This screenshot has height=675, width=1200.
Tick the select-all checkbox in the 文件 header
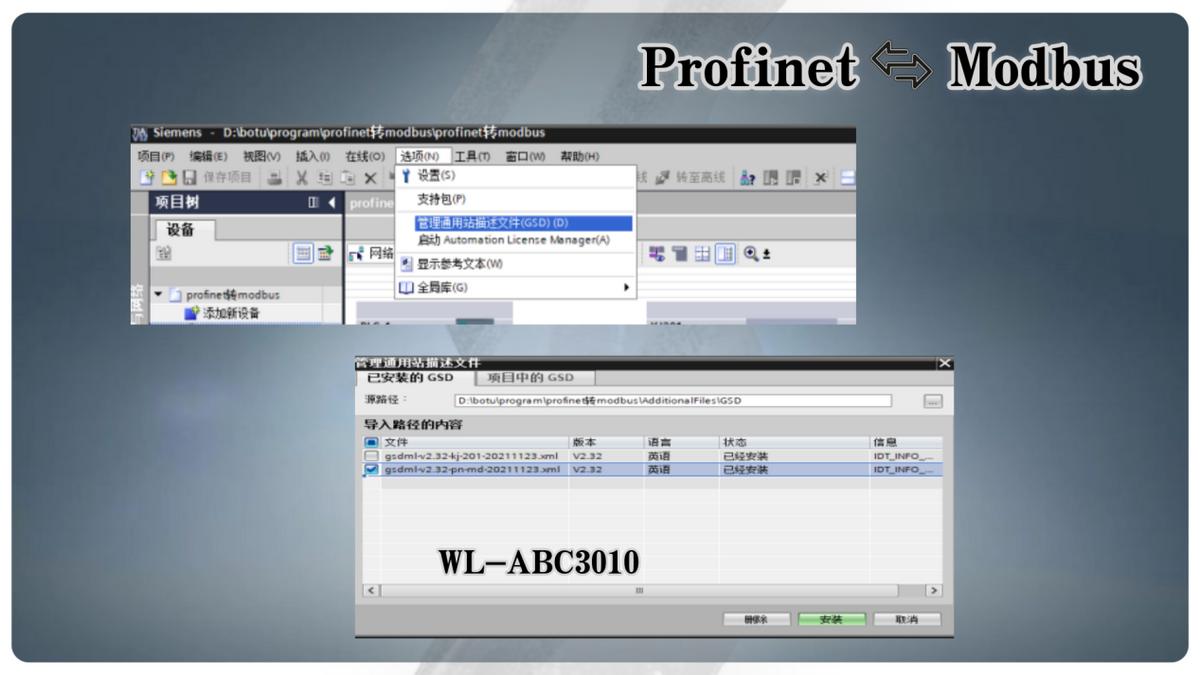[x=371, y=442]
